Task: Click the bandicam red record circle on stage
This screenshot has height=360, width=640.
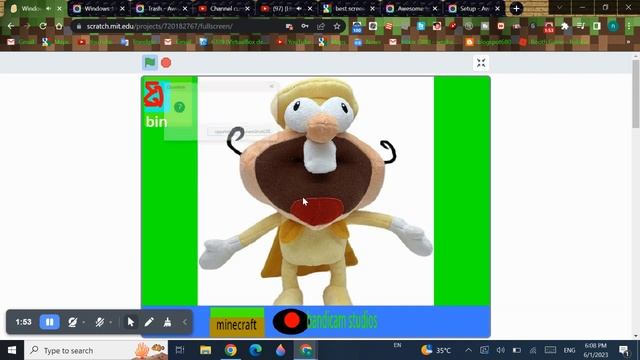Action: [291, 321]
